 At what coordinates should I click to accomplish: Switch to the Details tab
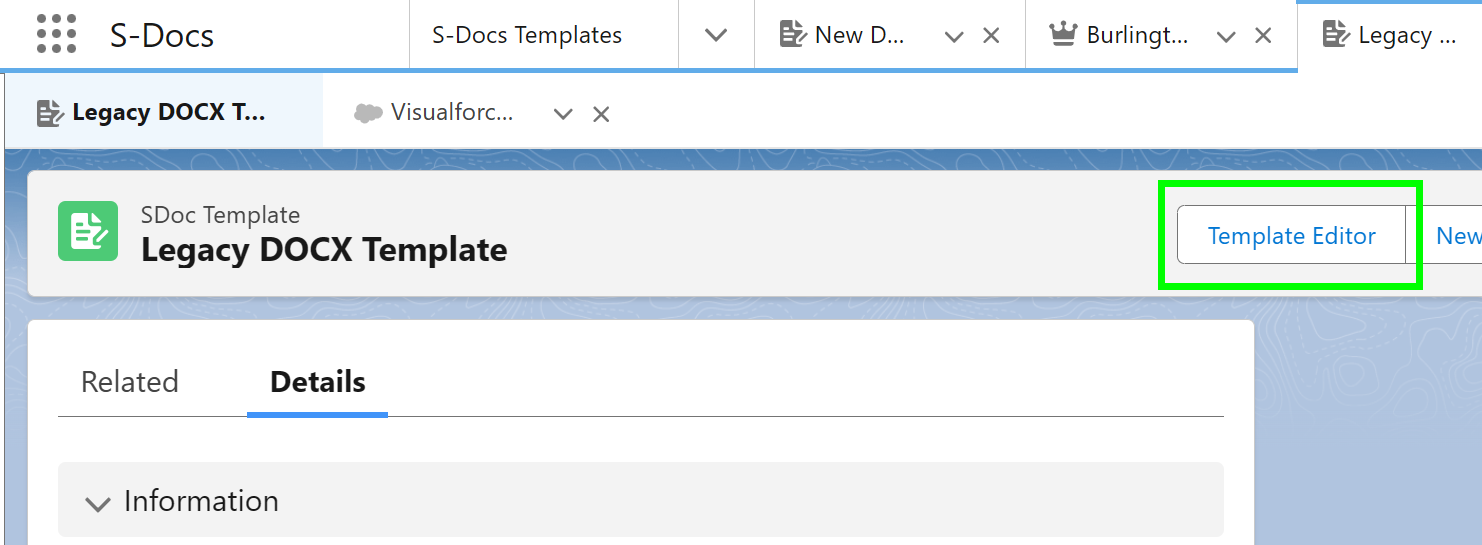[x=318, y=382]
